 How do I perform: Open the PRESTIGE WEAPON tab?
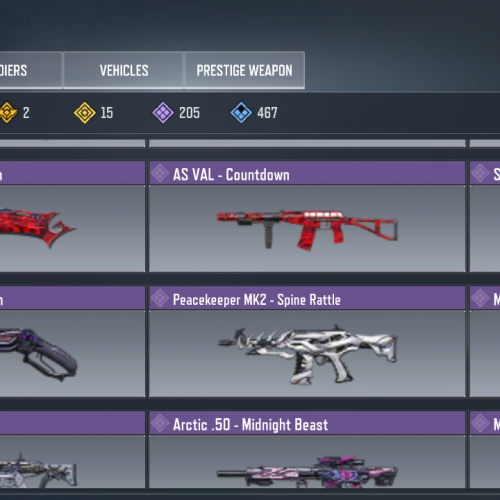pos(244,70)
